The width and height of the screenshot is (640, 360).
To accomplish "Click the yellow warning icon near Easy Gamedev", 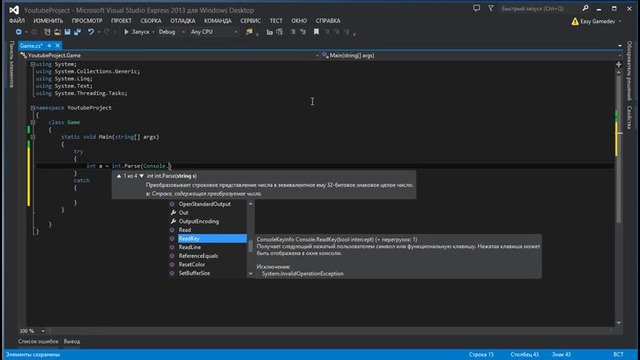I will (x=575, y=21).
